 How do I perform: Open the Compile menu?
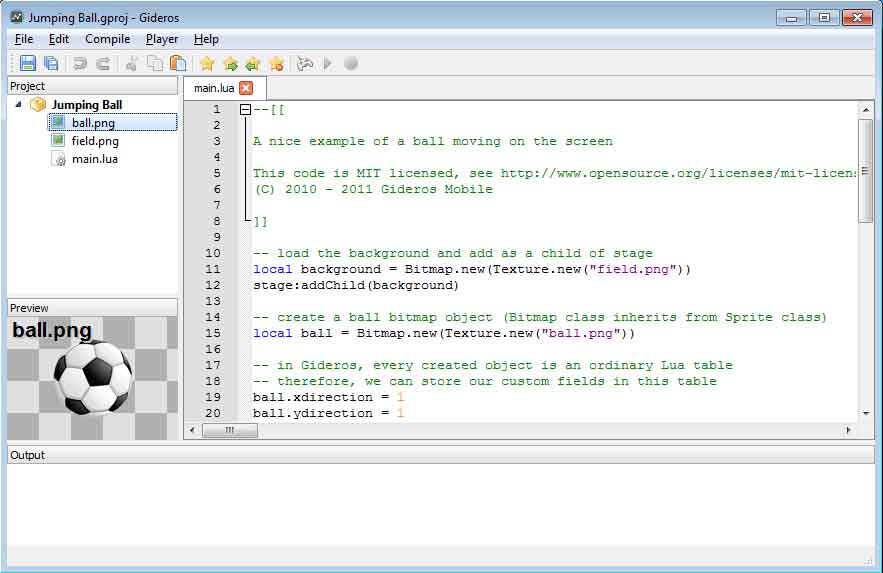pos(107,39)
